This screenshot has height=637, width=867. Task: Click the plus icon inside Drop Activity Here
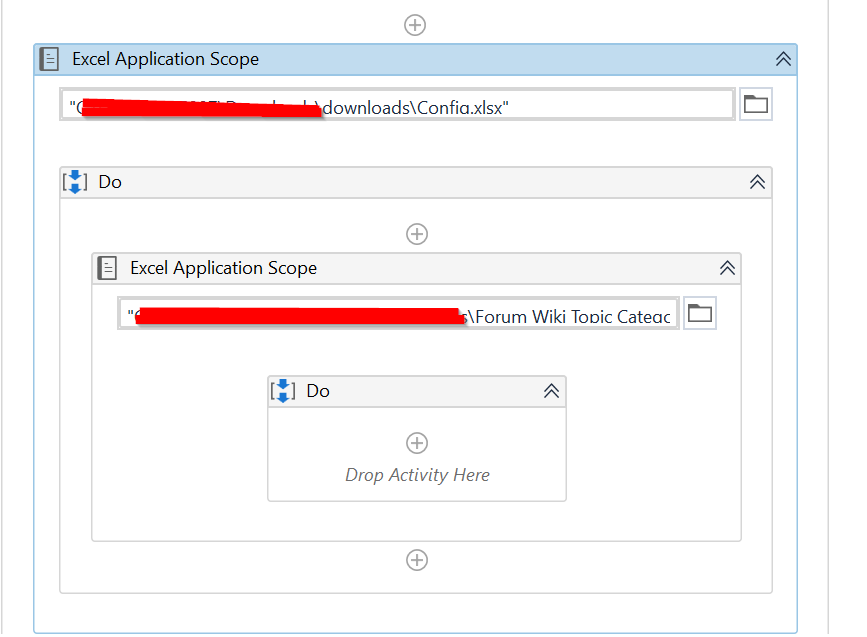(x=417, y=443)
